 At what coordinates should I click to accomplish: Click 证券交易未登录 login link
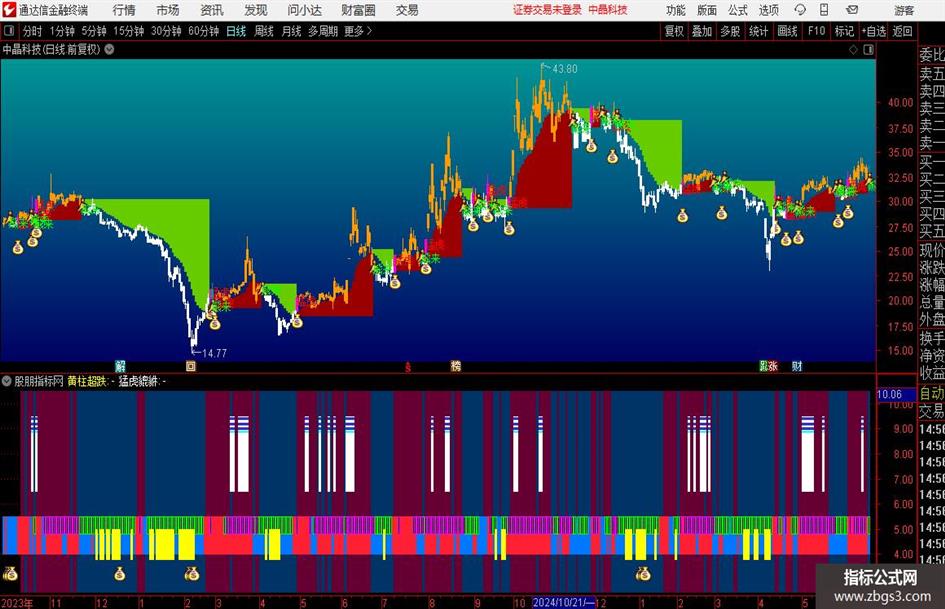(547, 10)
